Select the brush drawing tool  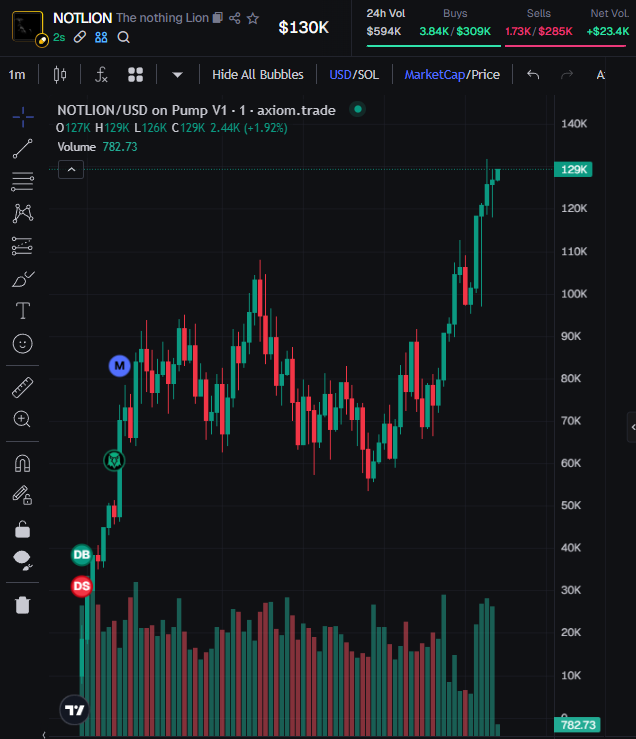(23, 279)
